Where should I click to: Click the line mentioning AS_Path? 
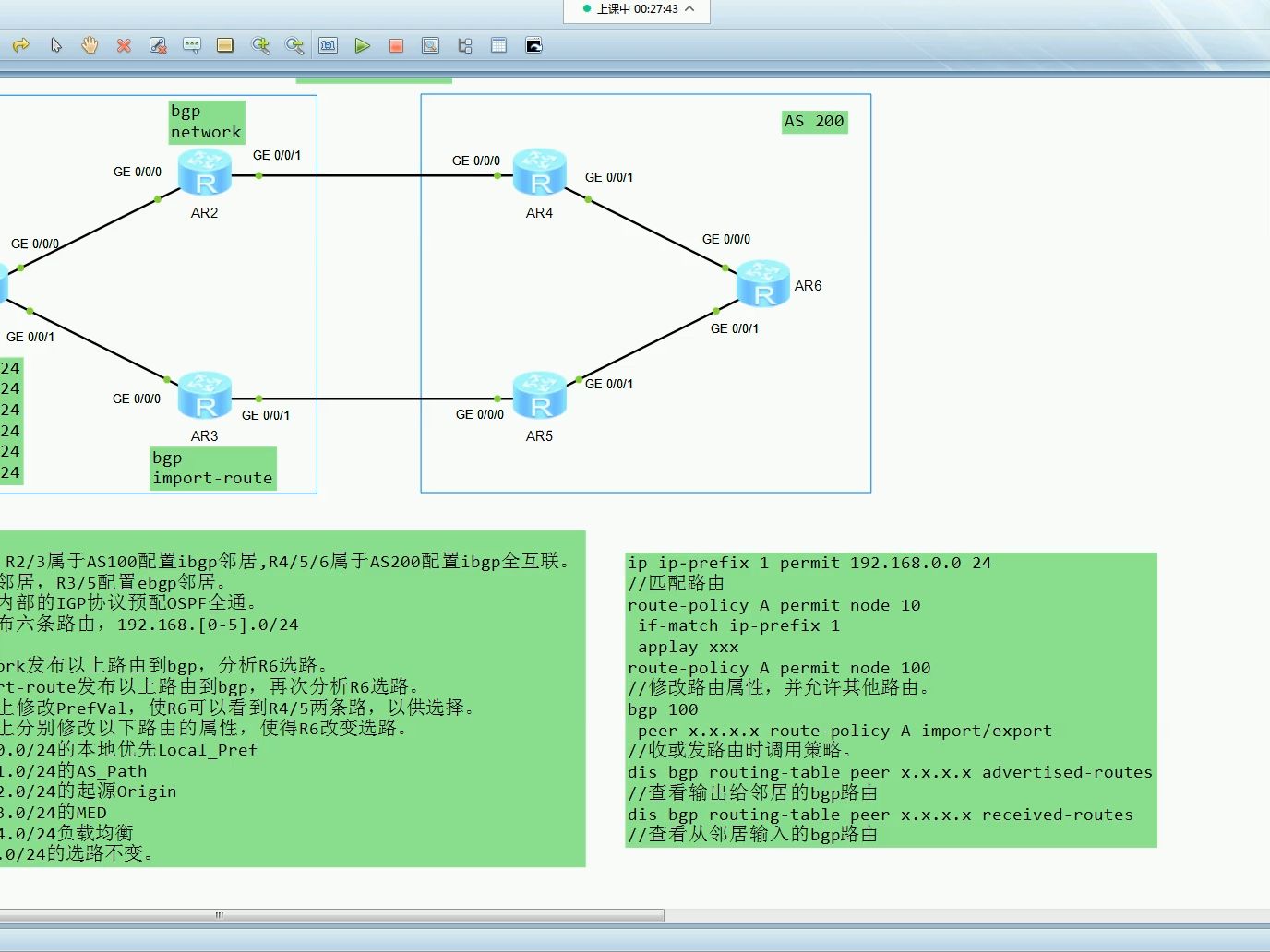tap(74, 771)
